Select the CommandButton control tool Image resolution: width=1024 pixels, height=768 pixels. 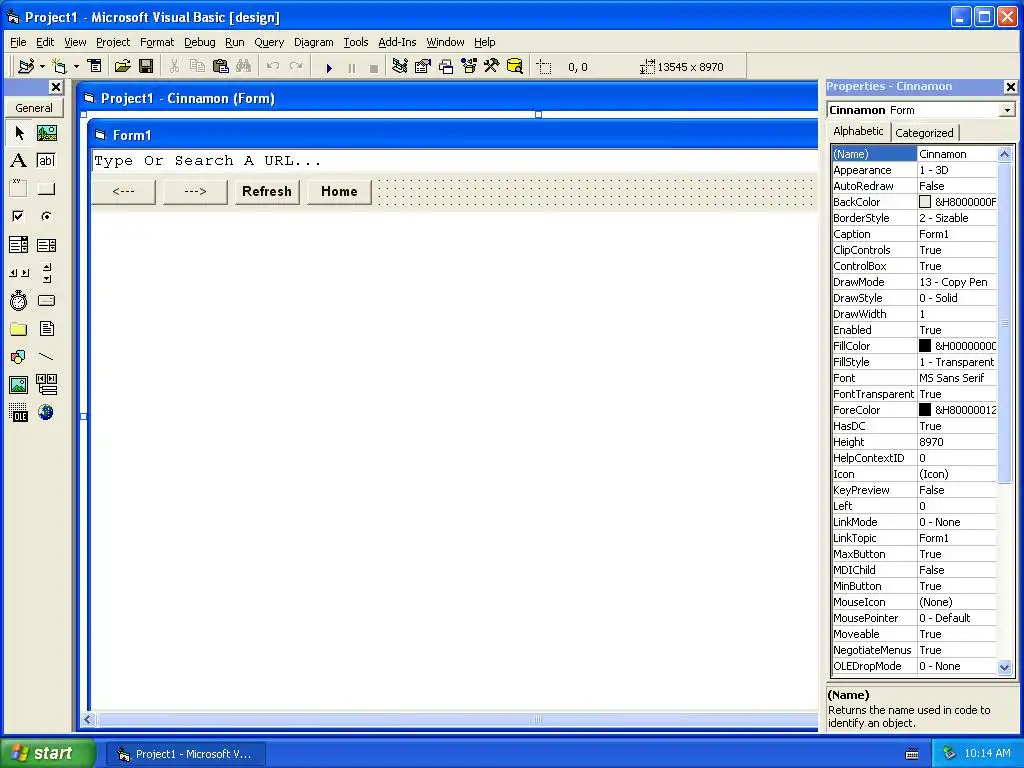click(46, 189)
